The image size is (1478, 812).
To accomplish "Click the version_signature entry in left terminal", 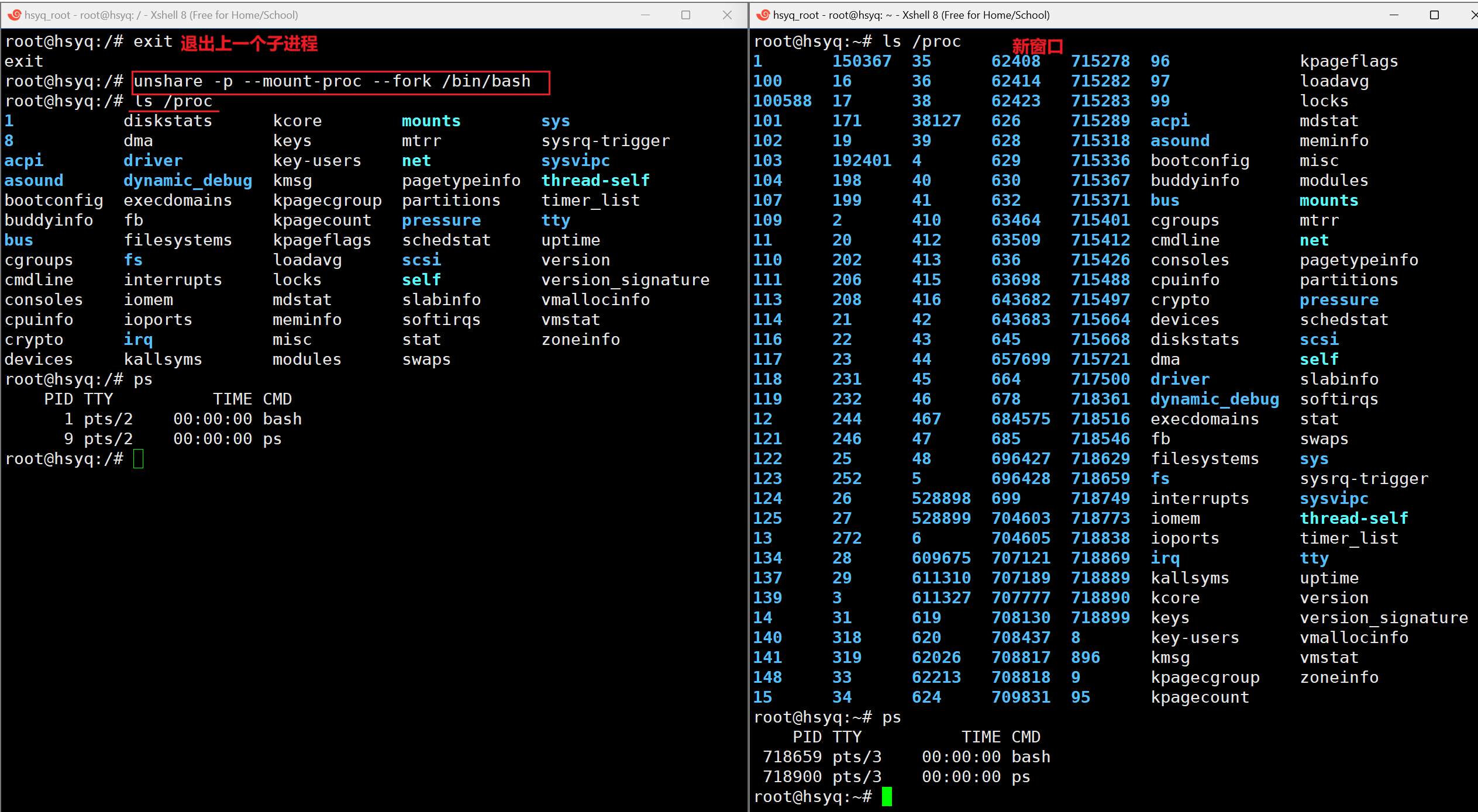I will tap(625, 279).
